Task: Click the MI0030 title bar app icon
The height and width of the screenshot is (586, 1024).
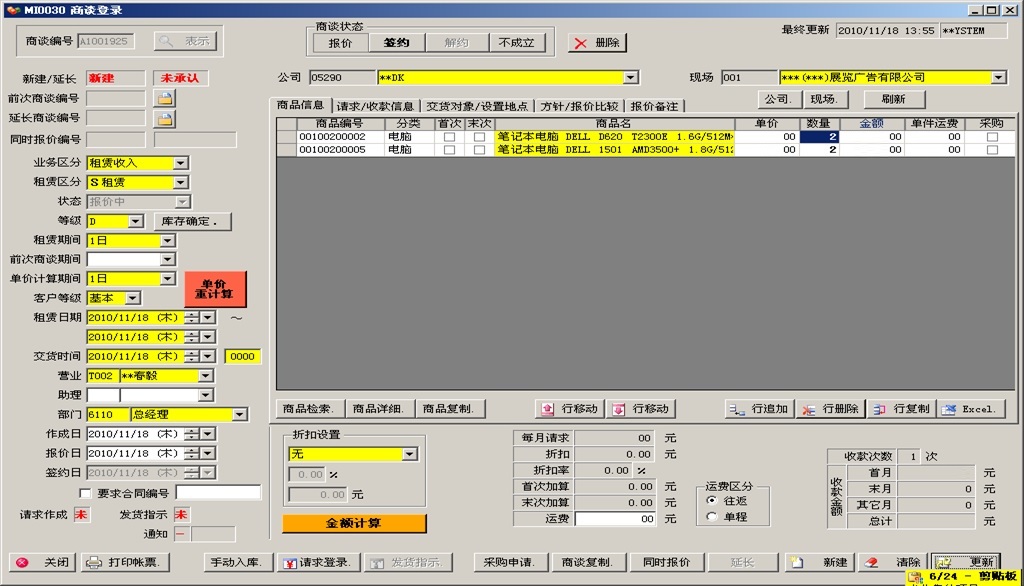Action: (12, 10)
